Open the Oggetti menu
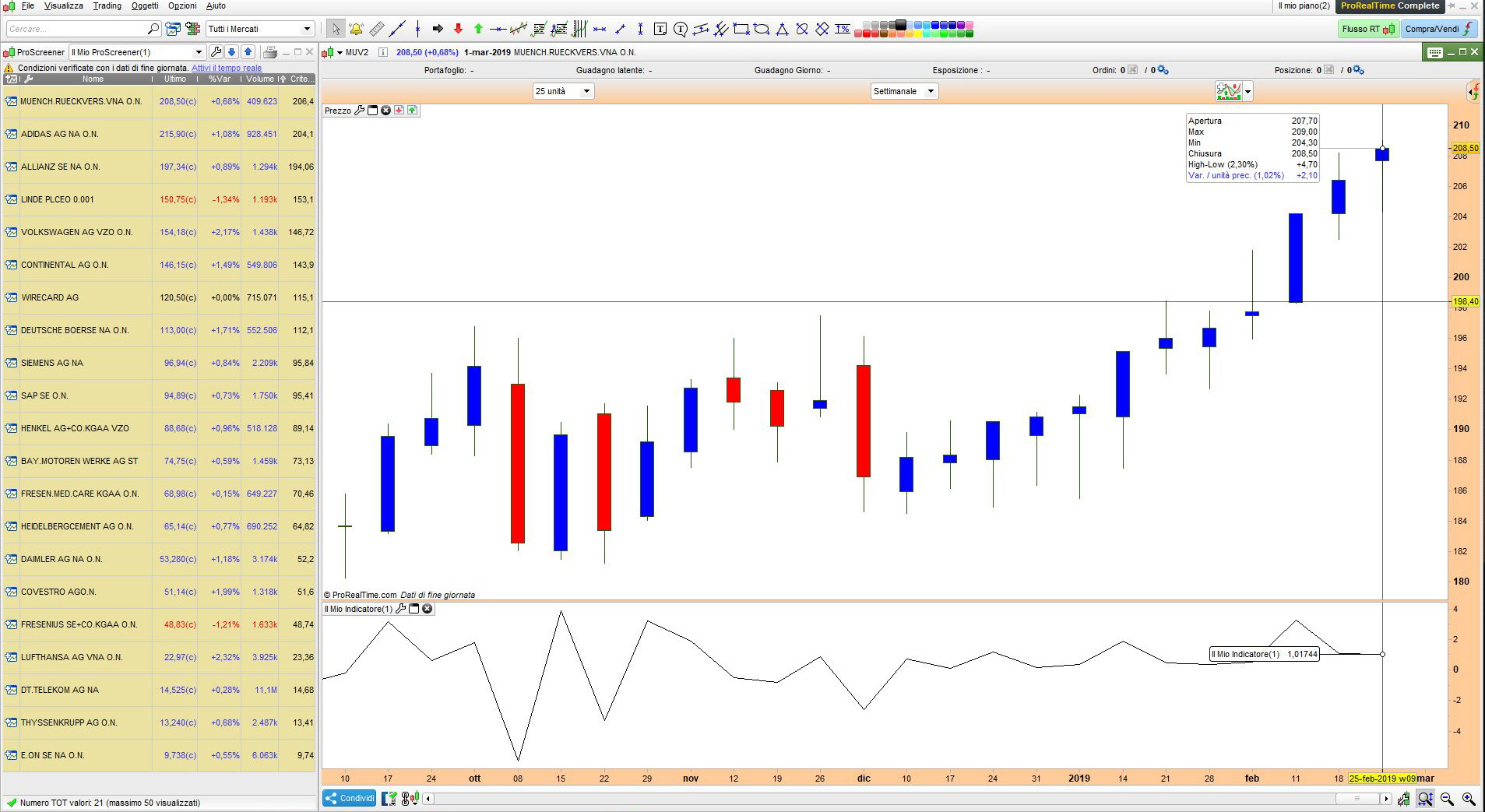Viewport: 1485px width, 812px height. [x=145, y=5]
